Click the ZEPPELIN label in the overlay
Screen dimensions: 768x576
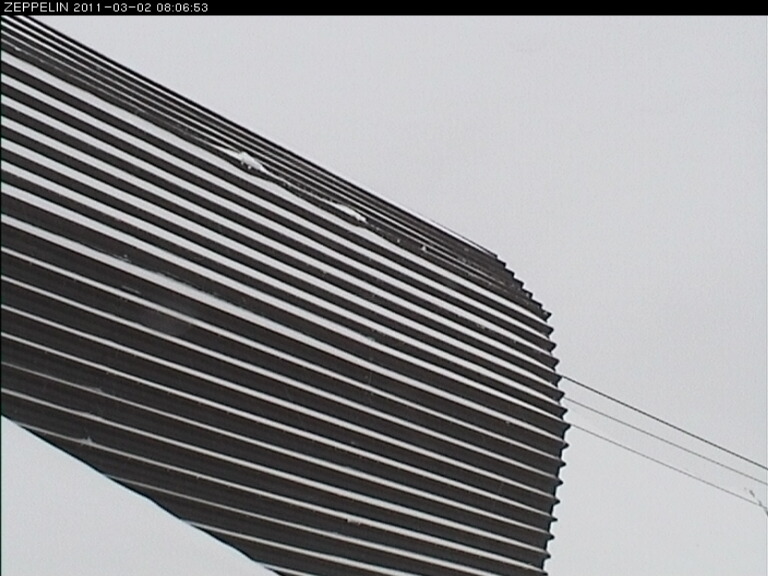[34, 7]
